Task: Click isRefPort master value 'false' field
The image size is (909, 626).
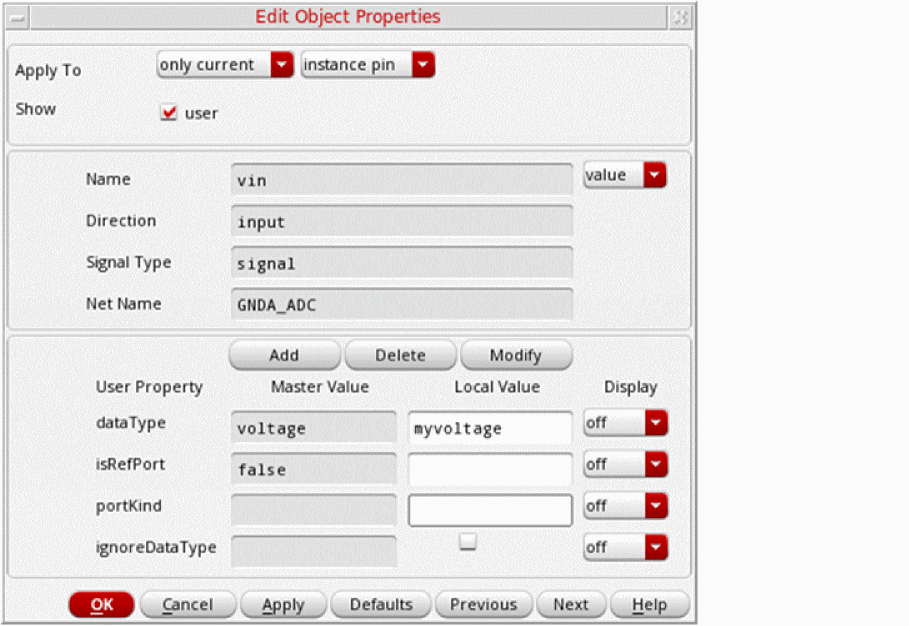Action: [x=314, y=469]
